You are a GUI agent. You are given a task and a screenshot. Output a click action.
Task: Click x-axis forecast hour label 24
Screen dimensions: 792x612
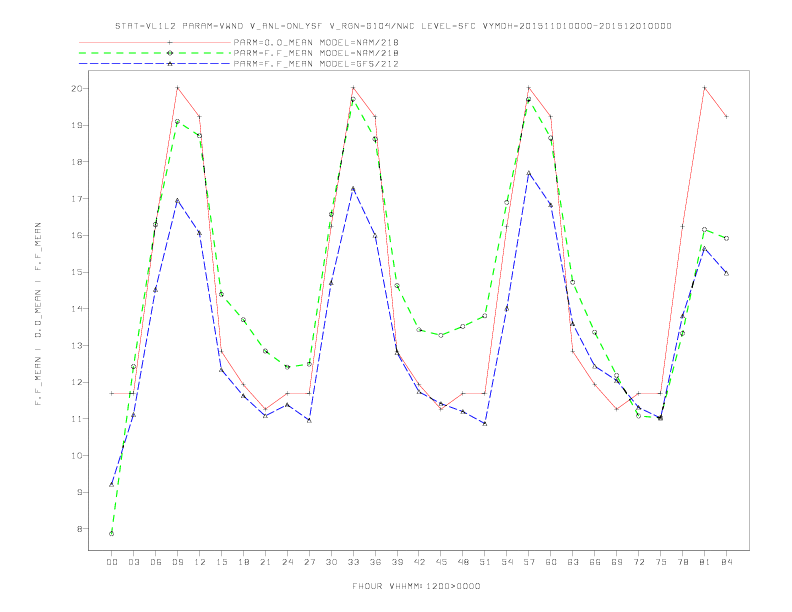click(287, 562)
